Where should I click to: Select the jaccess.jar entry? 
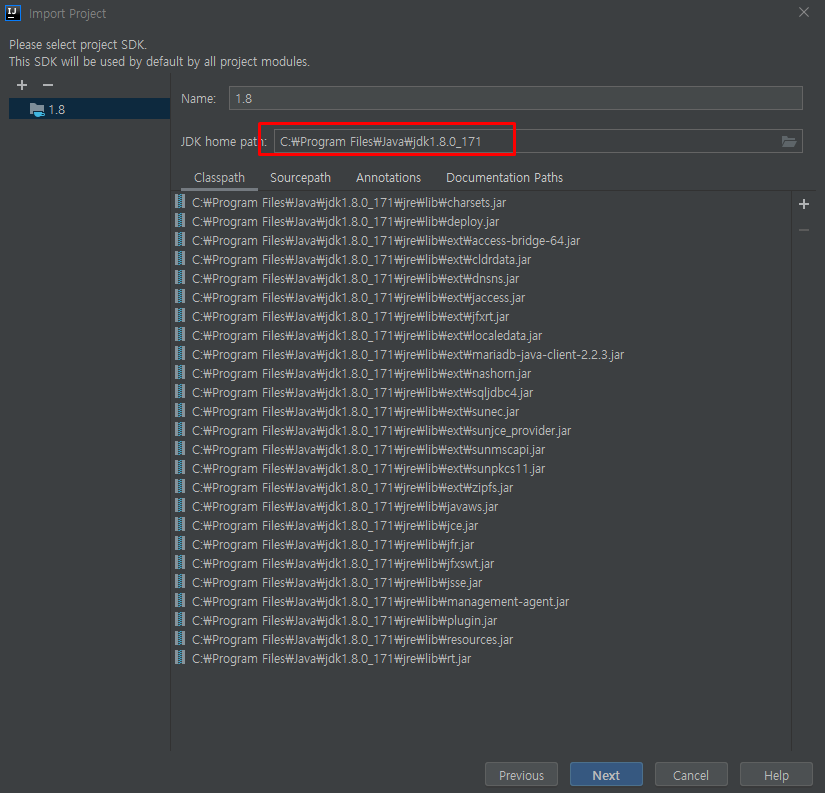(x=481, y=297)
